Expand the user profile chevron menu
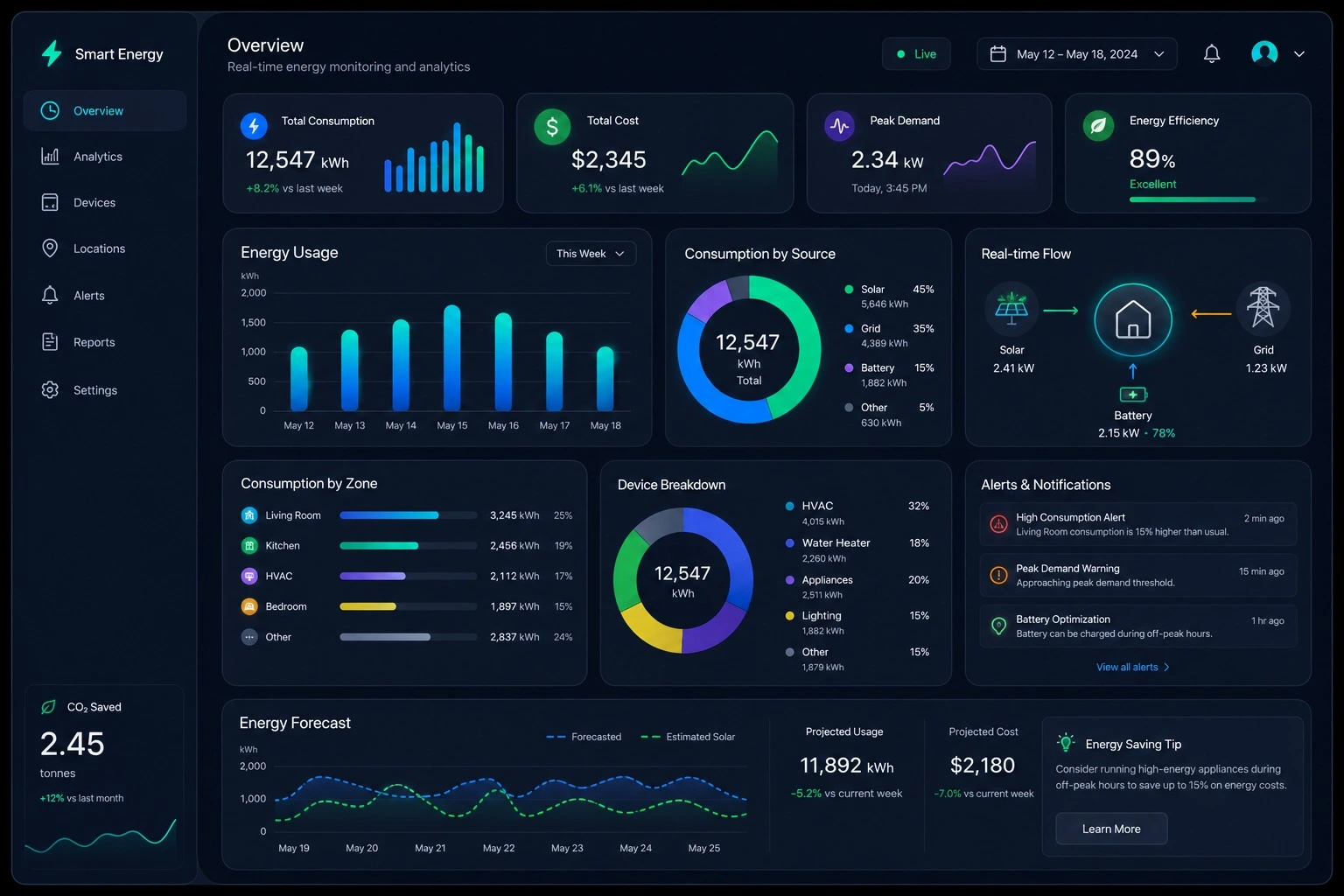Image resolution: width=1344 pixels, height=896 pixels. (1299, 54)
